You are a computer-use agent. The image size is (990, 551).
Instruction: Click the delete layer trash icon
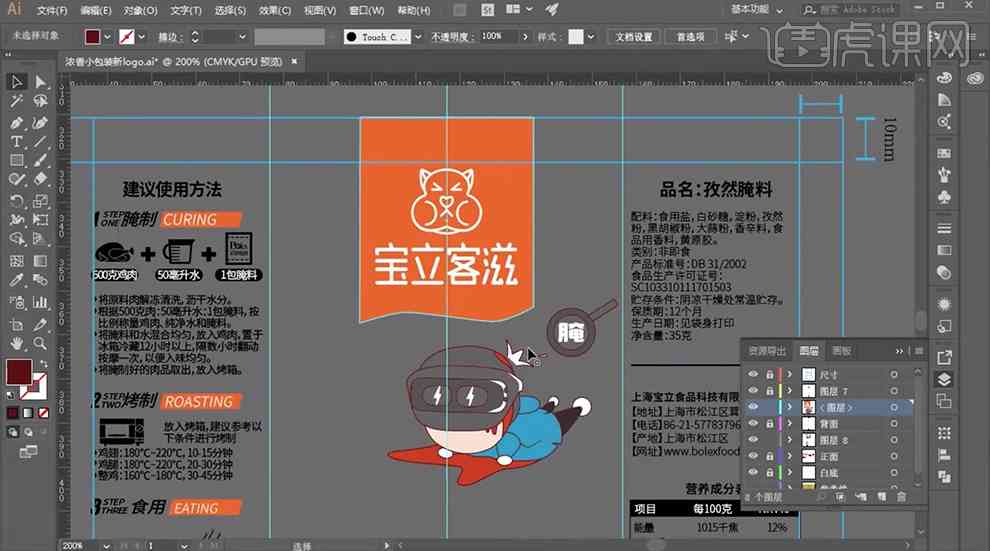click(902, 497)
